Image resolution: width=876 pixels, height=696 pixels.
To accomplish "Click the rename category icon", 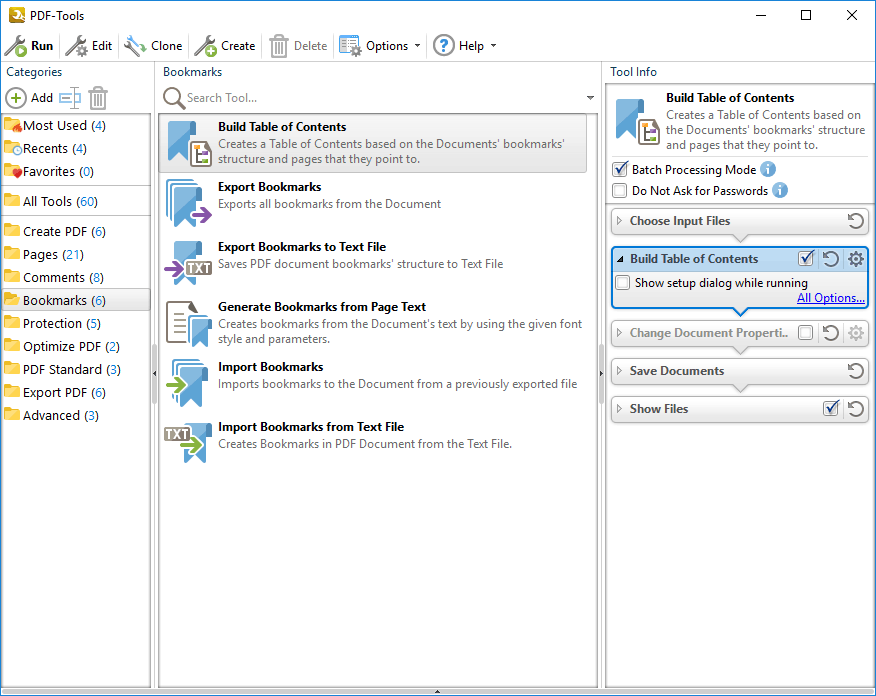I will click(69, 98).
